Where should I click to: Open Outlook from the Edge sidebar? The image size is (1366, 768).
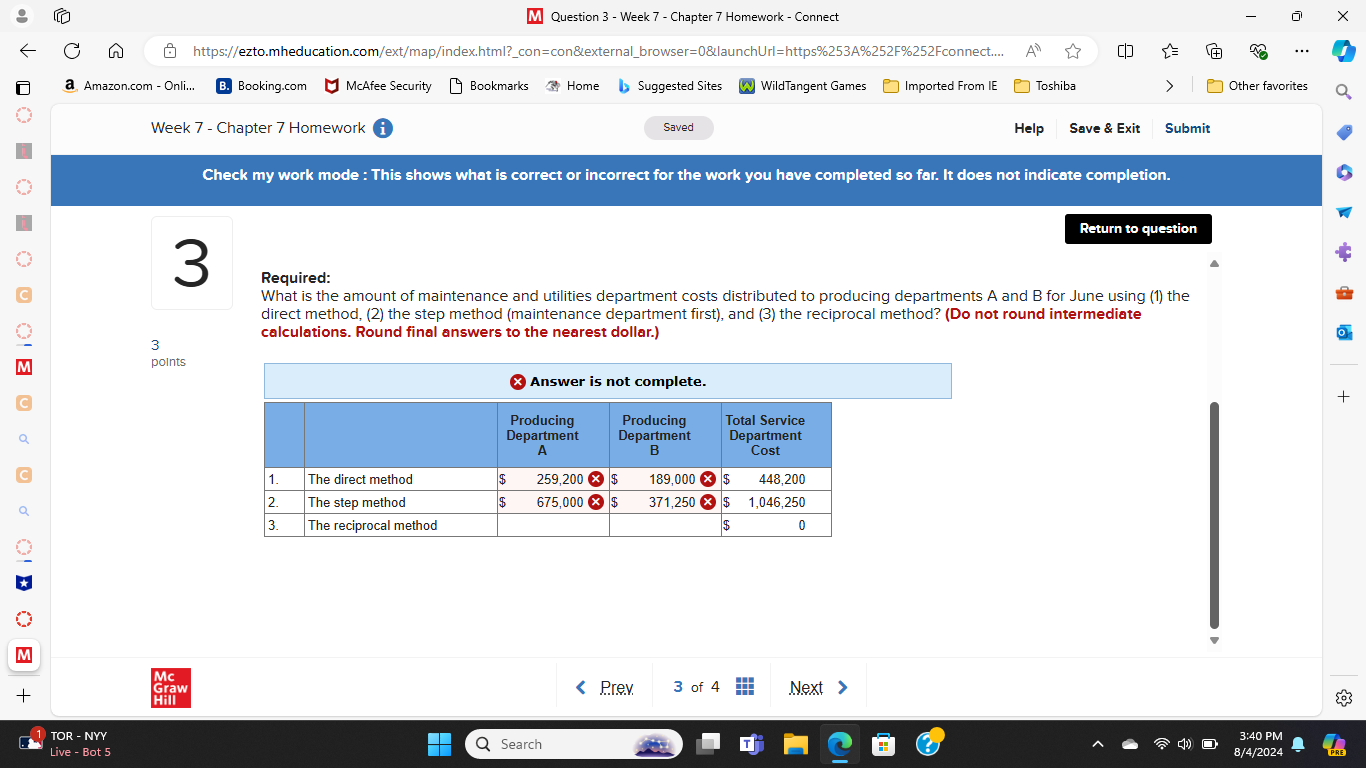[1343, 332]
